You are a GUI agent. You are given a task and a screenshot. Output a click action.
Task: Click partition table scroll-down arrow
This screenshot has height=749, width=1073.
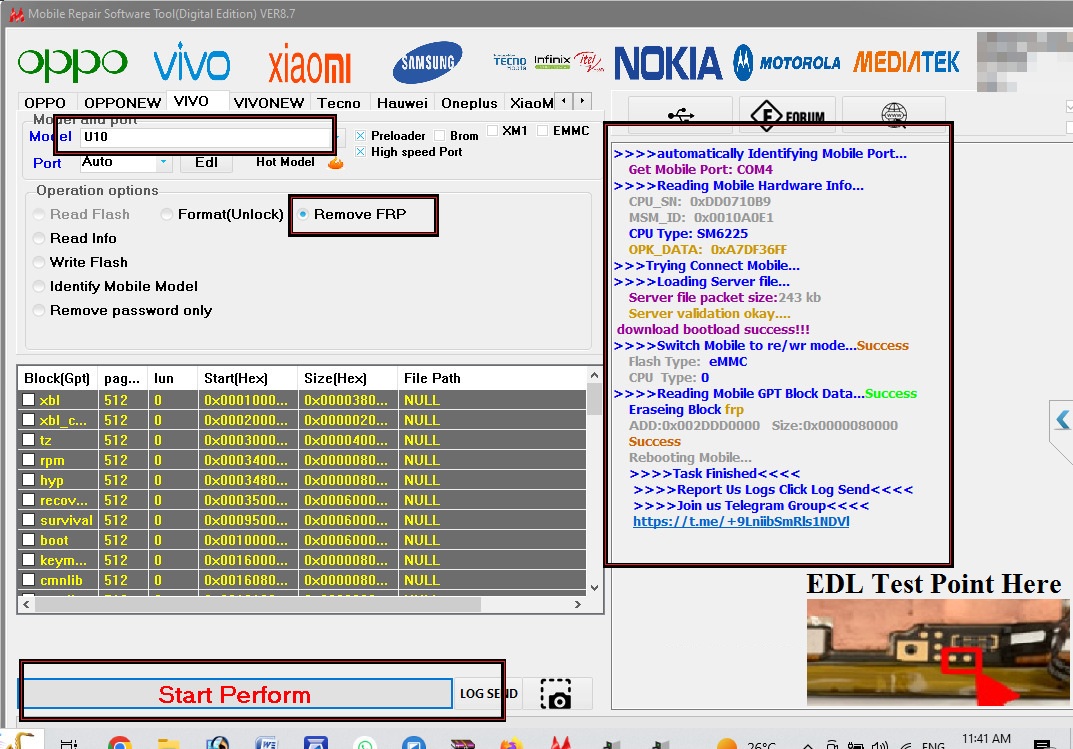pos(594,588)
